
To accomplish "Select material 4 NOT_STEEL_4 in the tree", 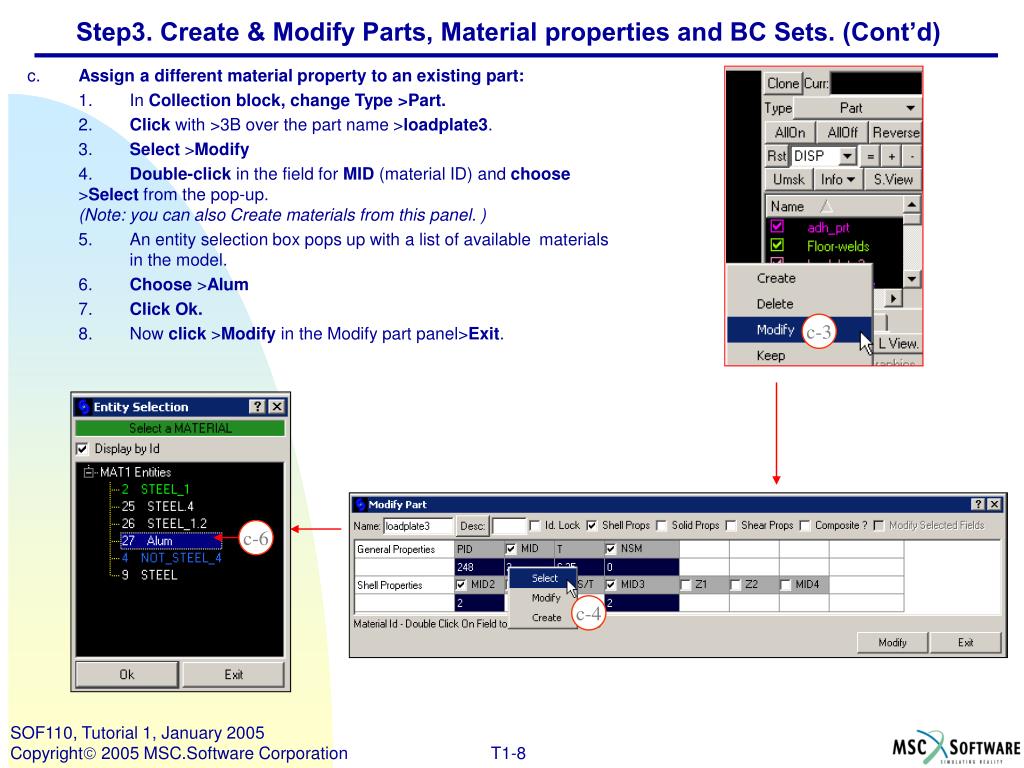I will [x=171, y=558].
